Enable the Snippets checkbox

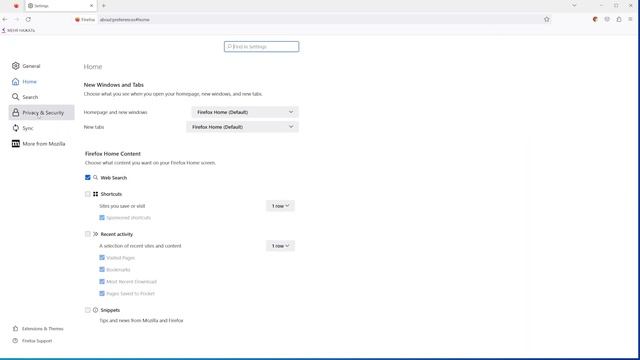coord(88,310)
